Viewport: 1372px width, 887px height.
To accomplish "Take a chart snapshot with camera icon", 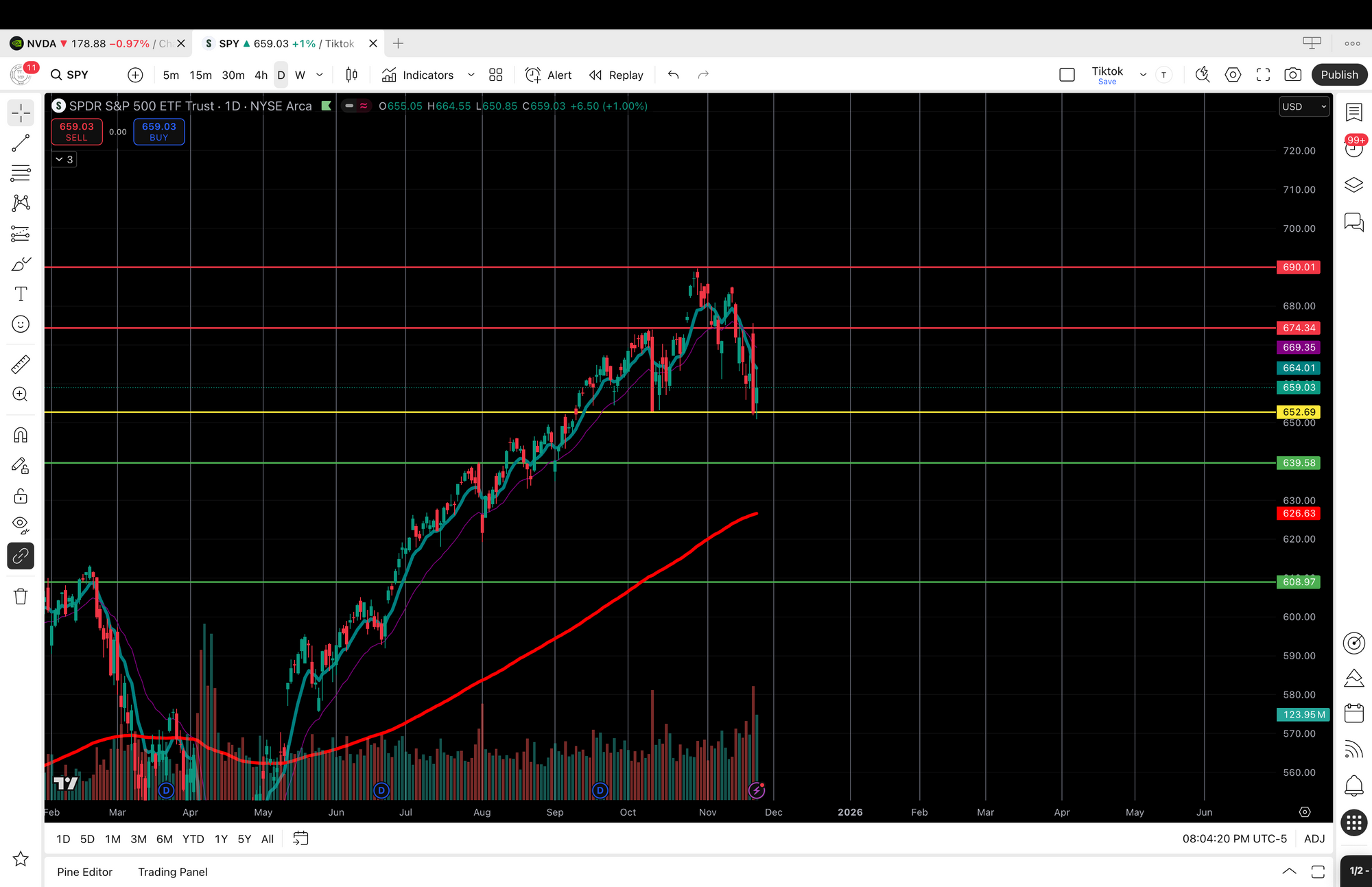I will click(1292, 75).
